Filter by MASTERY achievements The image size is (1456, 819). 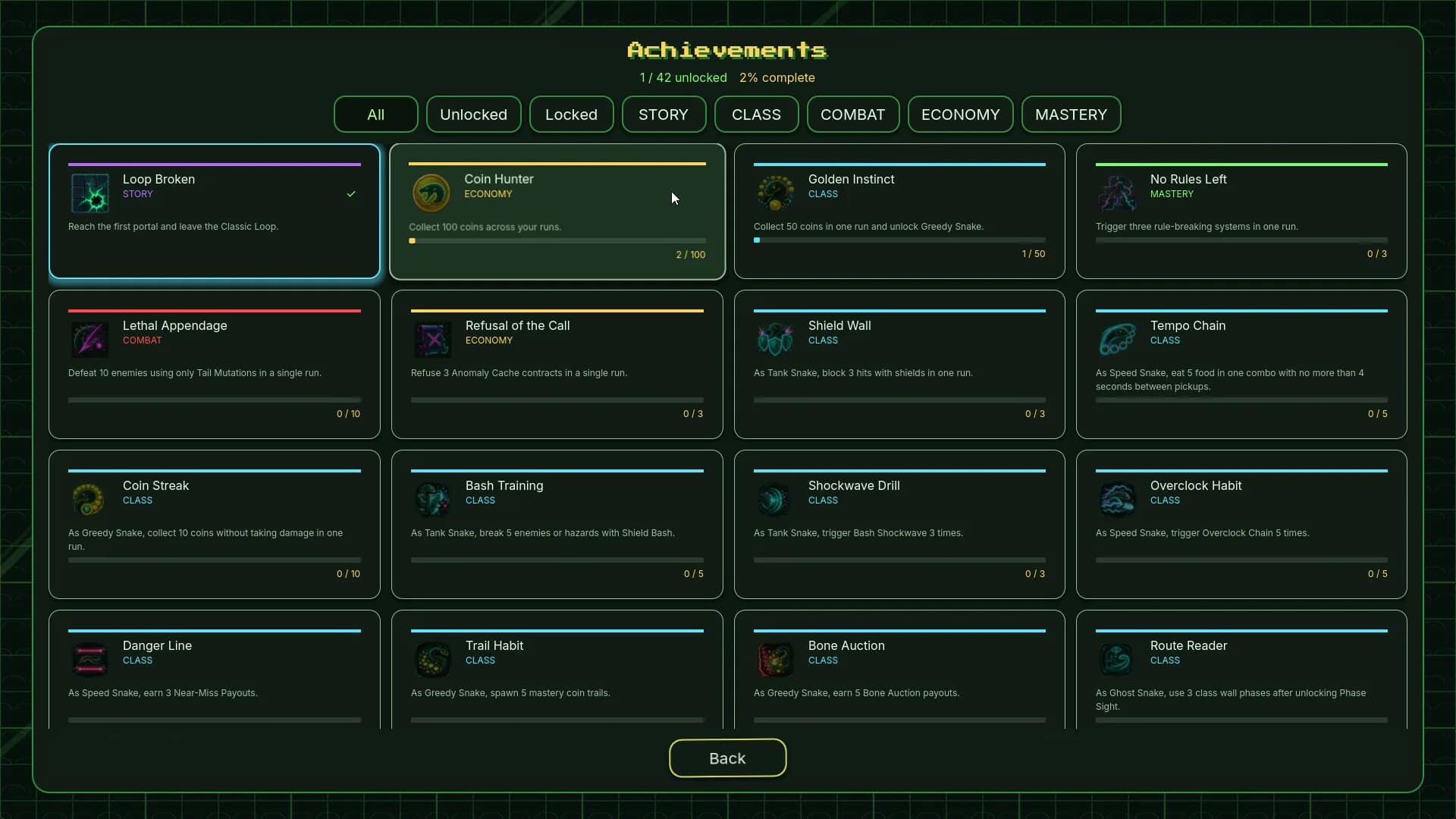coord(1071,115)
